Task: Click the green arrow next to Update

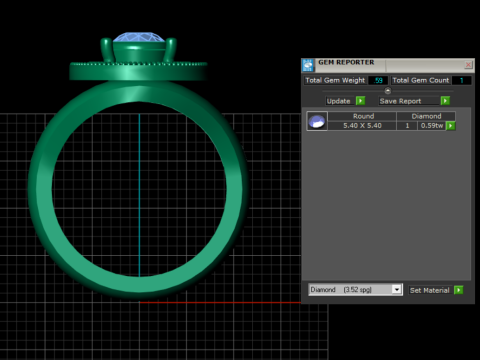Action: [x=360, y=101]
